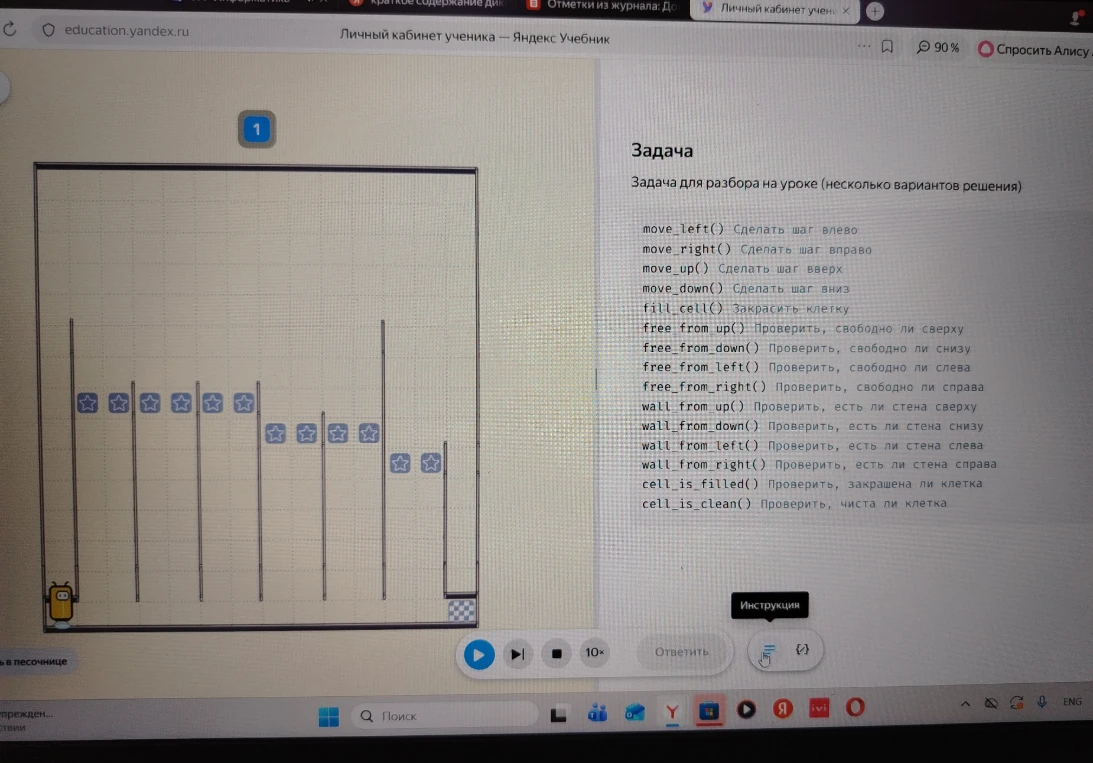The image size is (1093, 763).
Task: Stop program execution with the square icon
Action: tap(556, 654)
